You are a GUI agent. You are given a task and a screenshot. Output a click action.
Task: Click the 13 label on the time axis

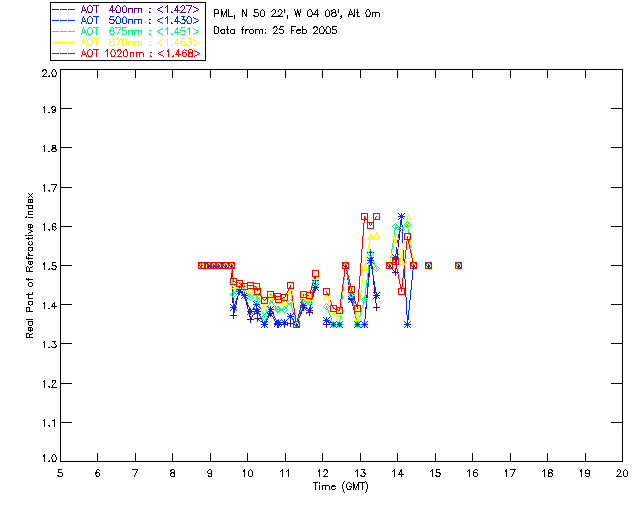pyautogui.click(x=360, y=473)
